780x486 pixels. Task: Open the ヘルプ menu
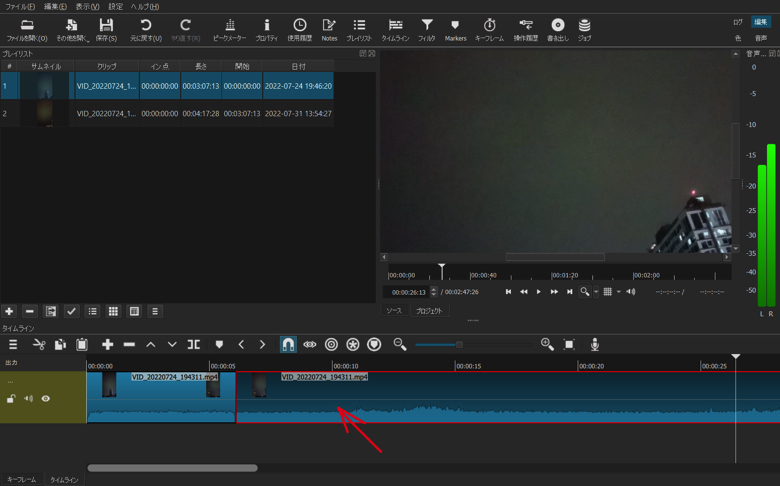145,6
